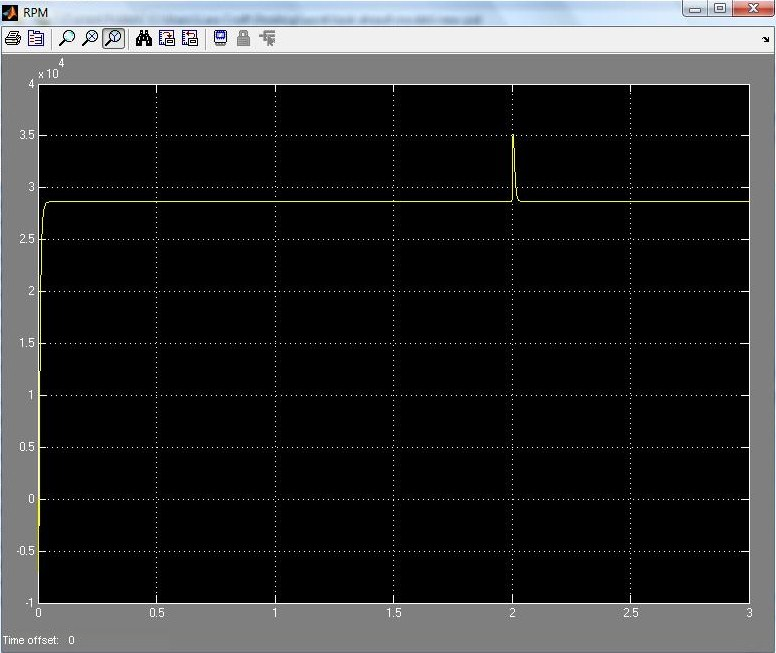Screen dimensions: 776x653
Task: Maximize the RPM scope window
Action: pos(719,9)
